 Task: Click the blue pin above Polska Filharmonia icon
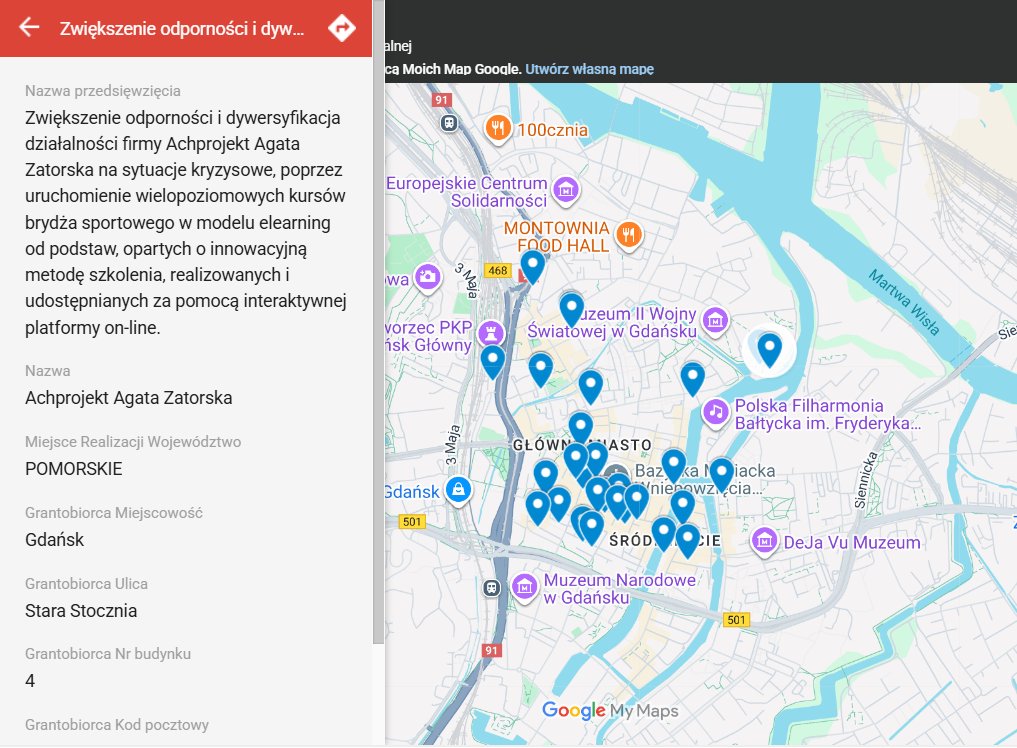point(692,379)
